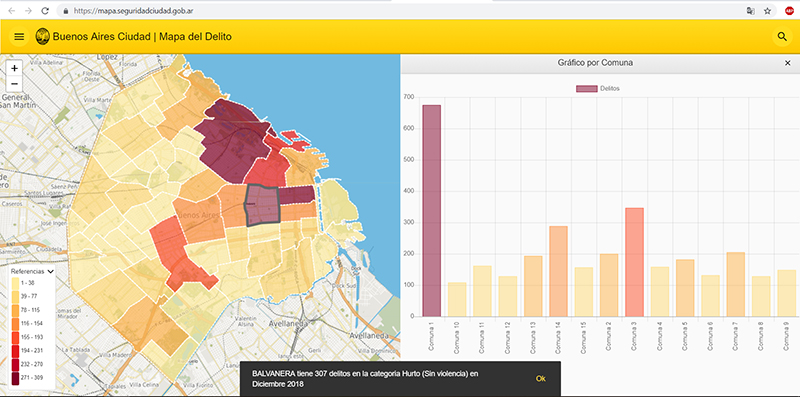
Task: Click the highlighted Balvanera neighborhood on map
Action: (263, 205)
